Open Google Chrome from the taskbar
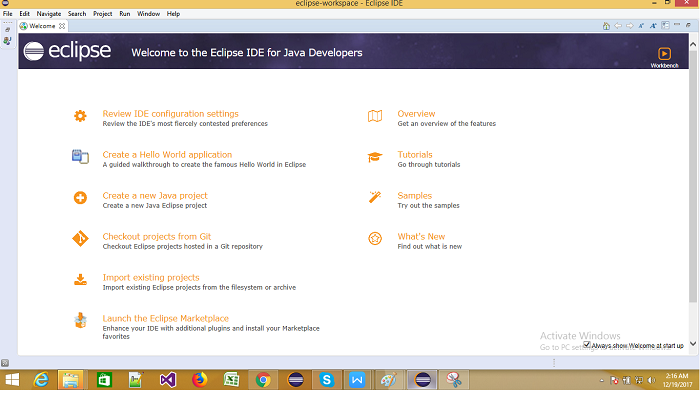 tap(263, 380)
